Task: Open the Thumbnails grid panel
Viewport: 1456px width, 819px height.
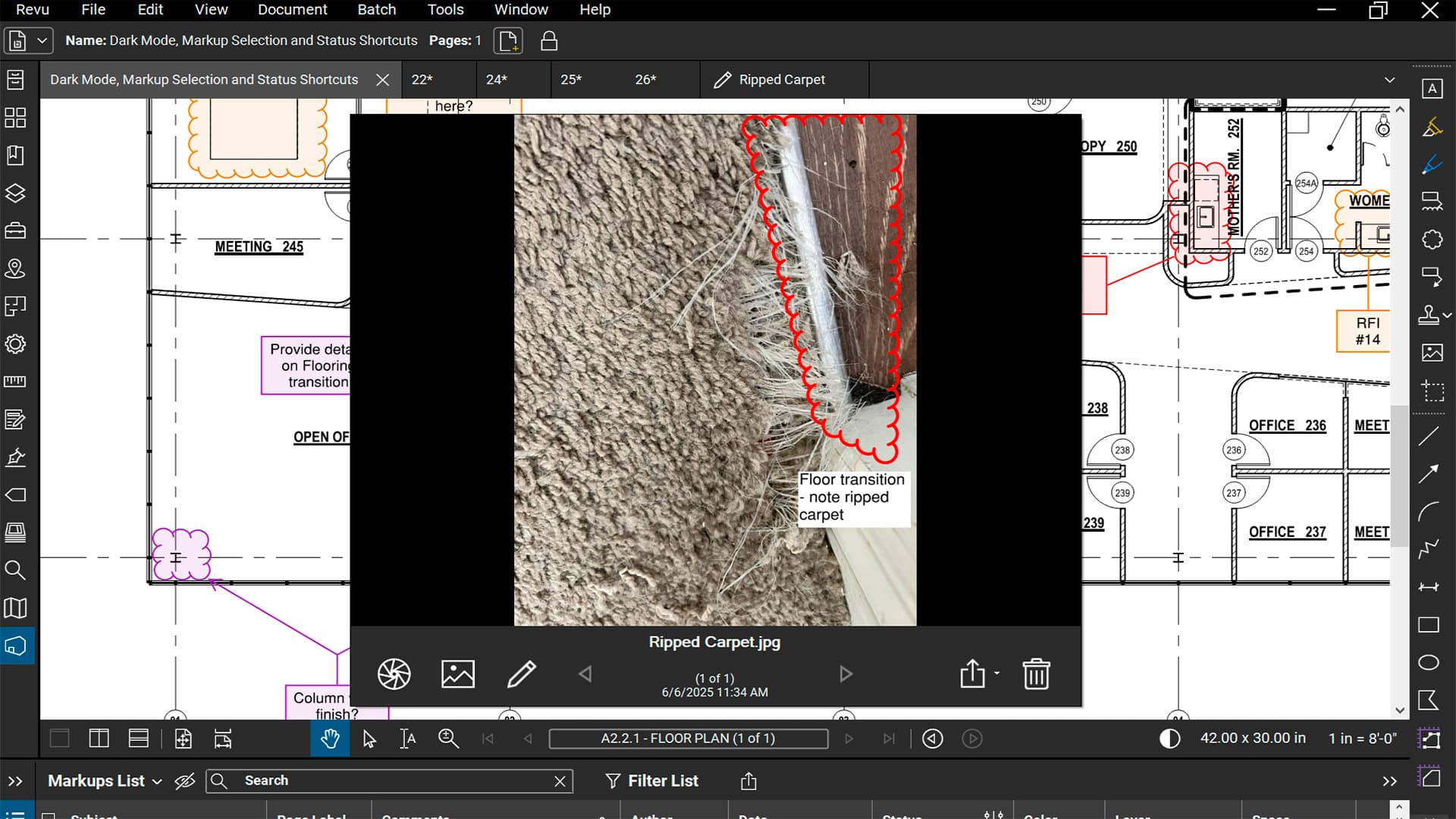Action: (x=15, y=118)
